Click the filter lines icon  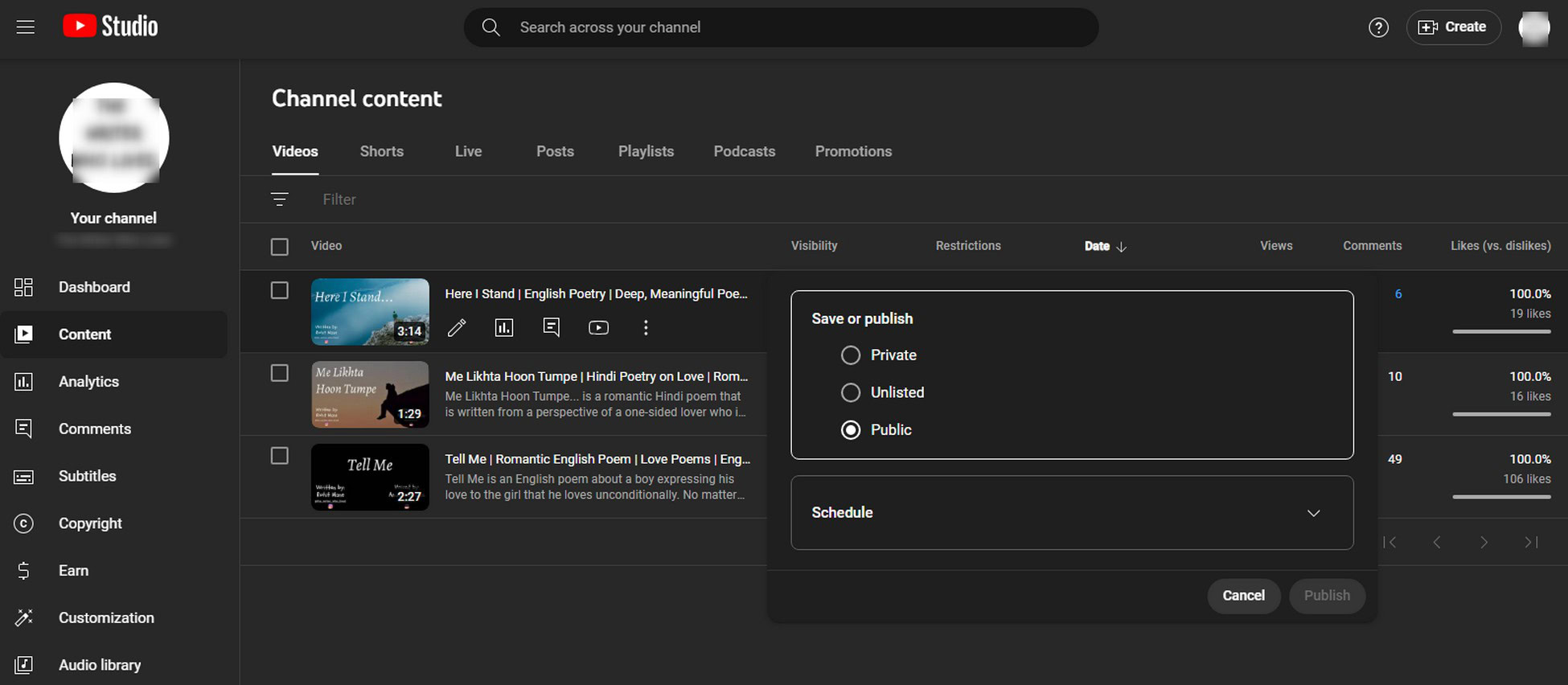pos(279,199)
